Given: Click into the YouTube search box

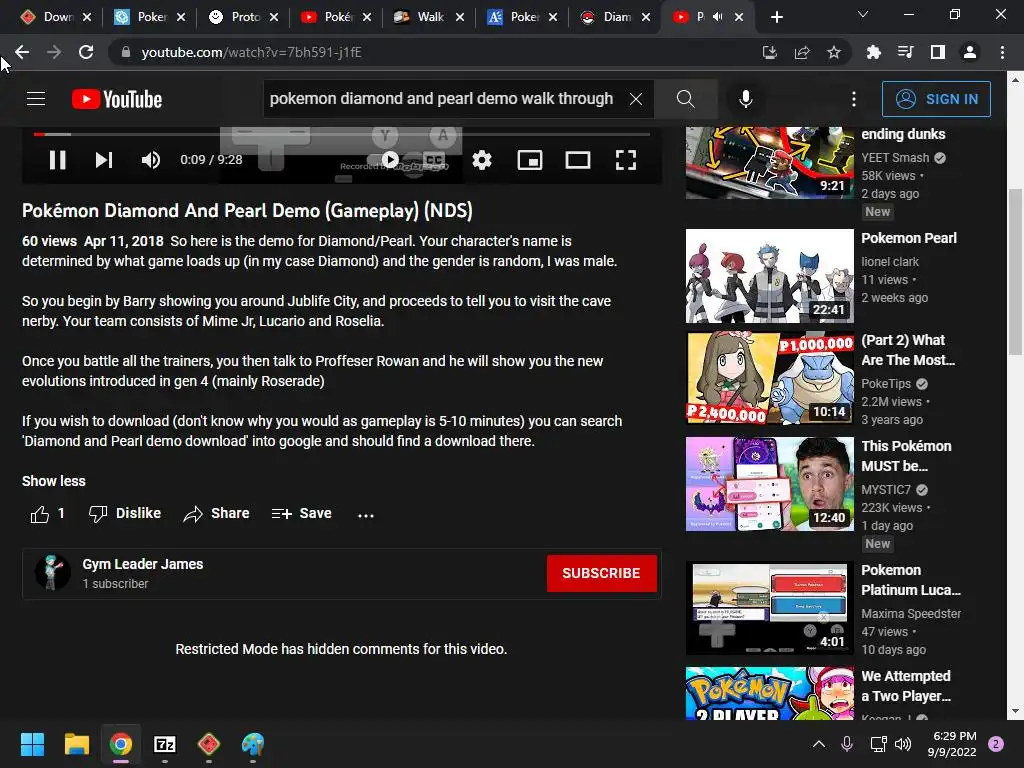Looking at the screenshot, I should (441, 99).
